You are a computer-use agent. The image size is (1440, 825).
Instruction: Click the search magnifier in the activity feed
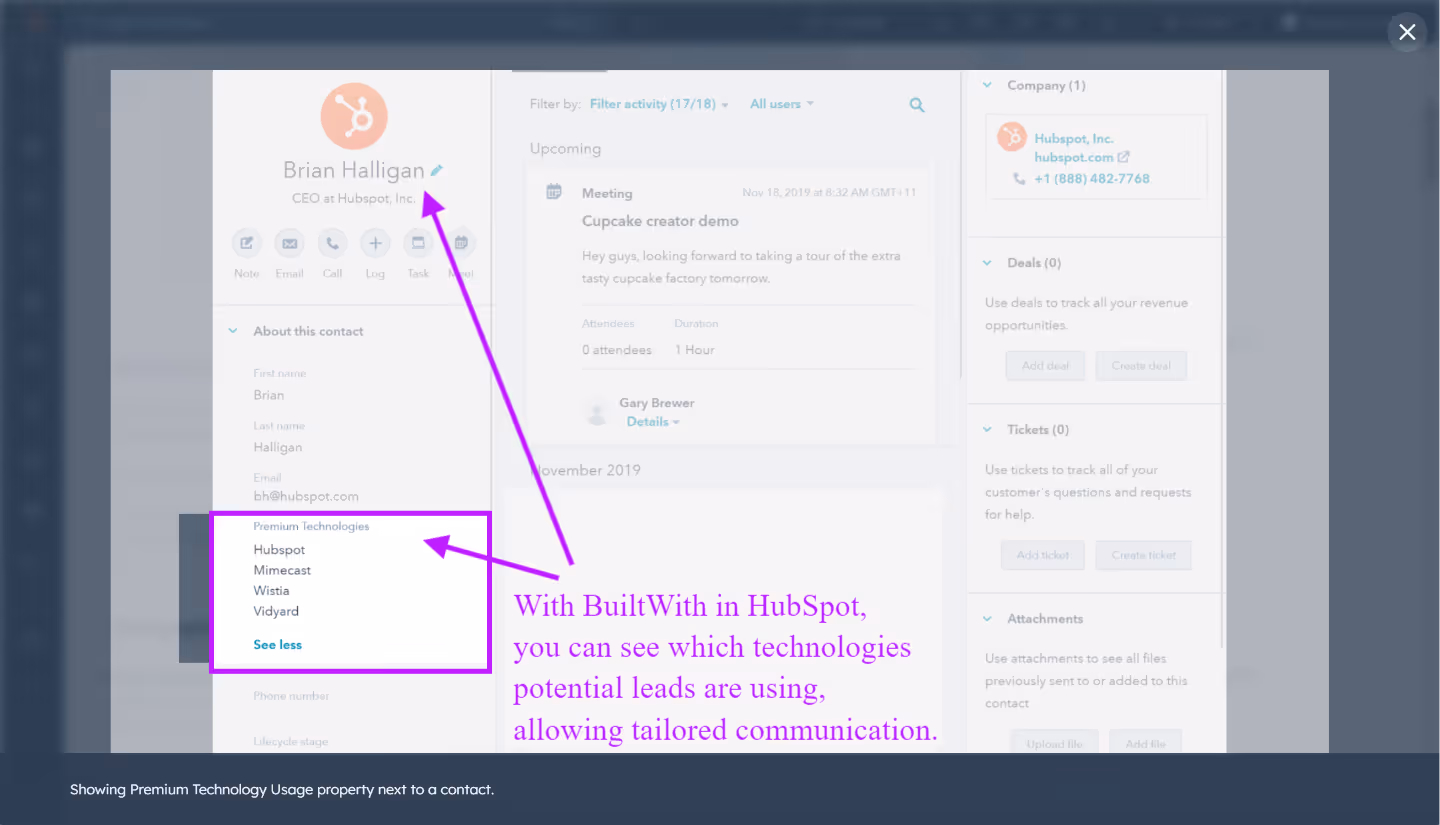pos(916,104)
